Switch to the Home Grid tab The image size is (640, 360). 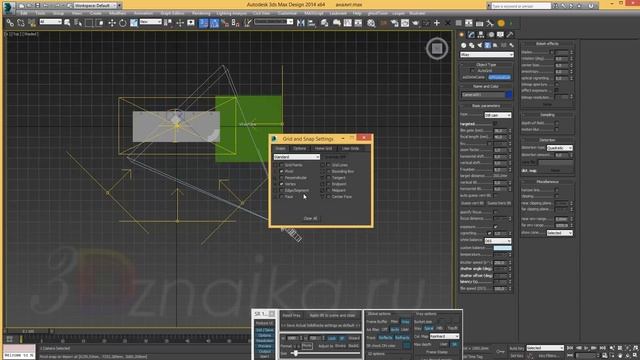[323, 149]
